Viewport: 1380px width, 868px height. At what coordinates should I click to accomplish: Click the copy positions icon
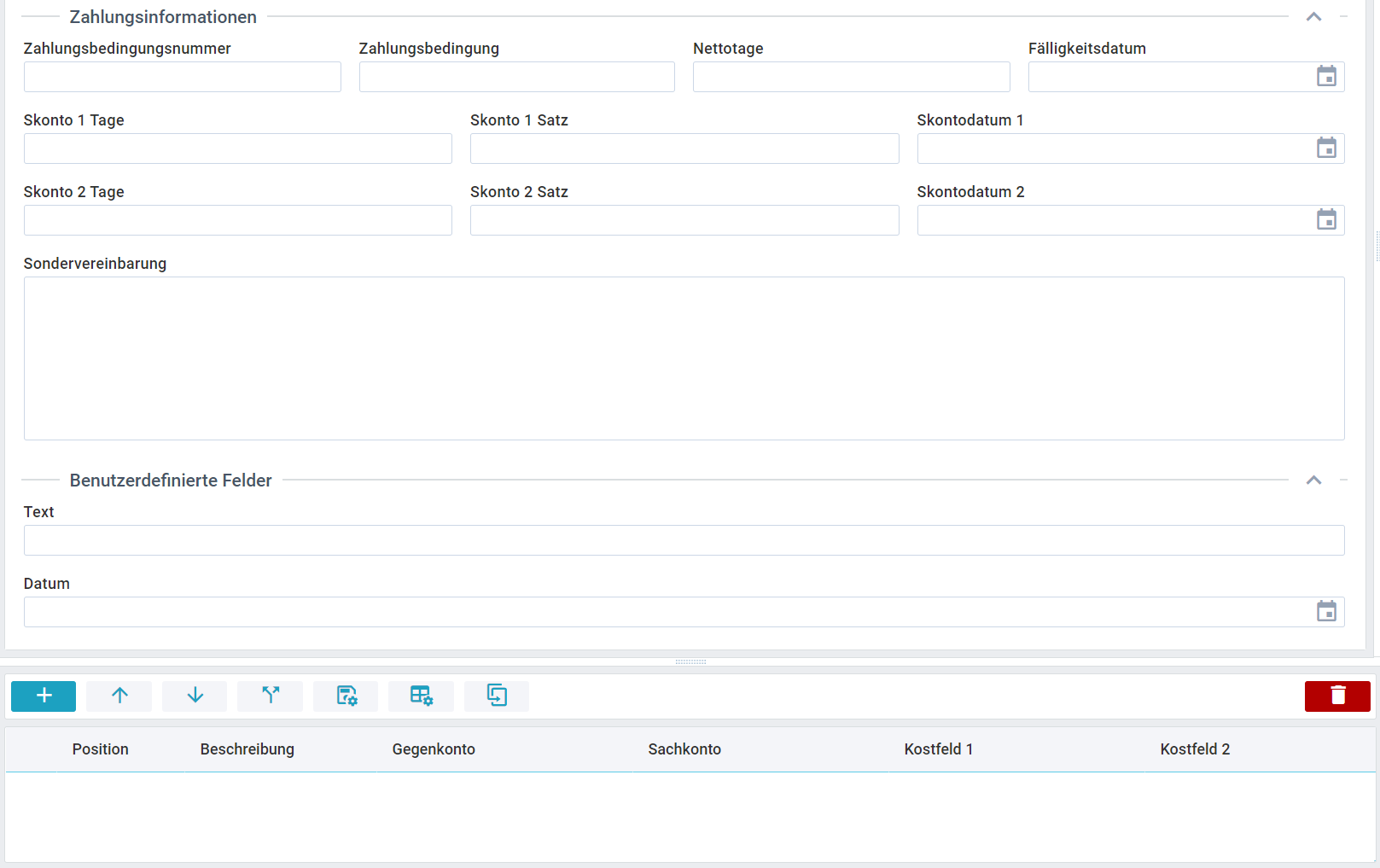point(497,696)
